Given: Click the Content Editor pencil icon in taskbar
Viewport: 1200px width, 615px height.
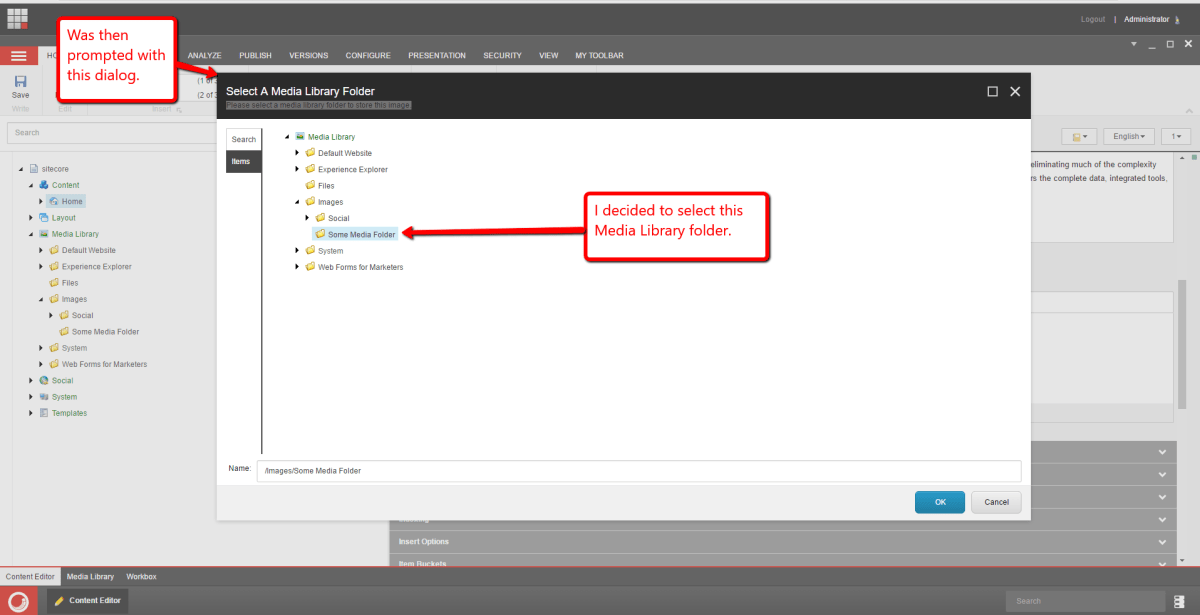Looking at the screenshot, I should 60,600.
